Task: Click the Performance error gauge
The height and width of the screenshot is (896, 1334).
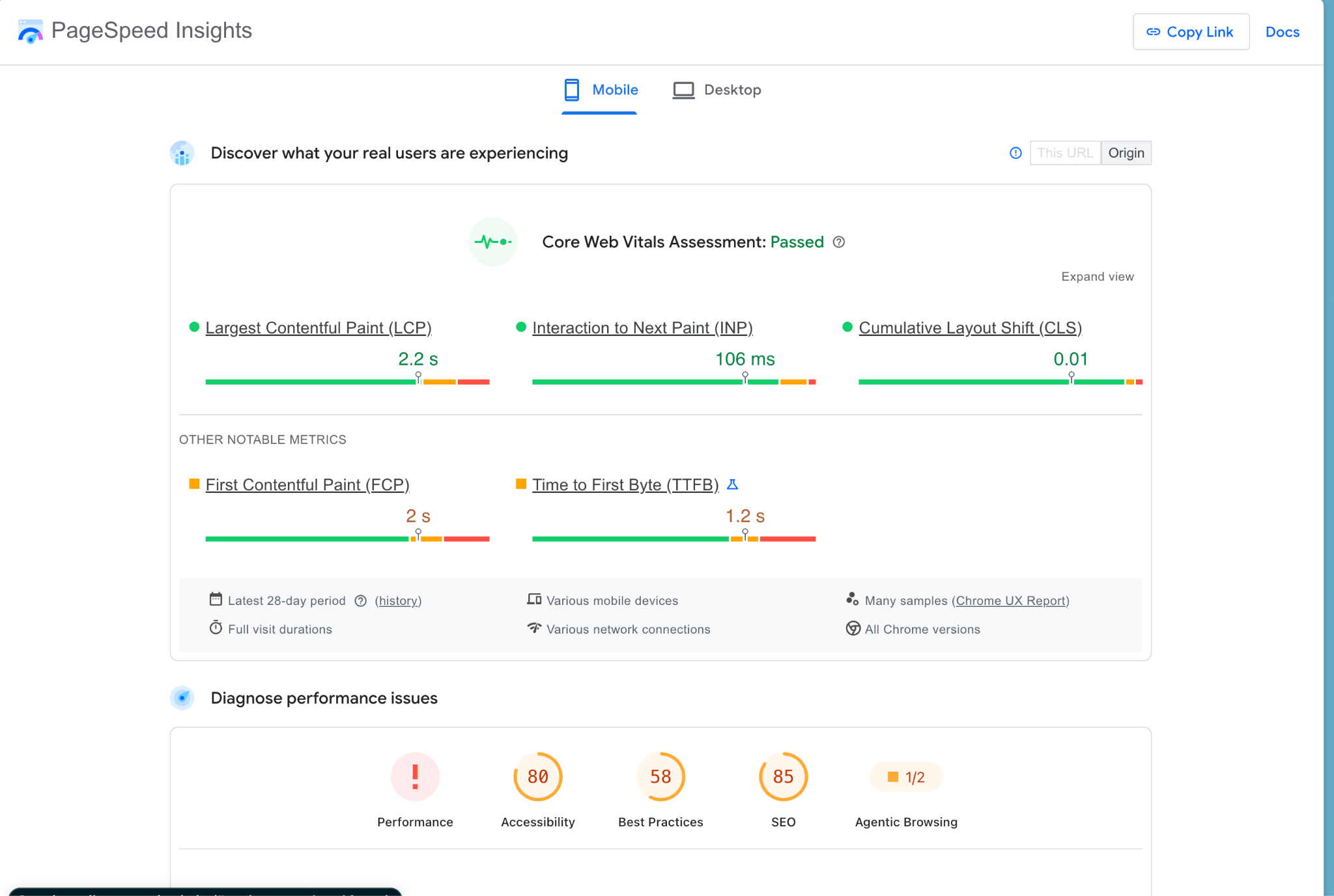Action: click(x=415, y=777)
